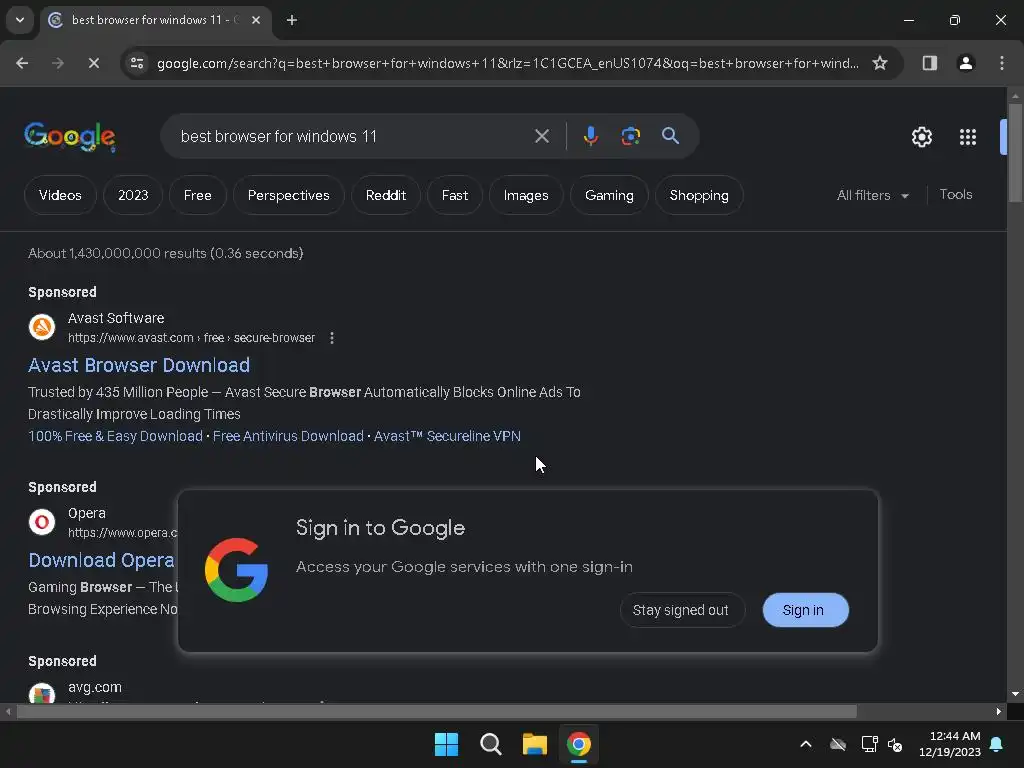Open Google quick settings gear
The image size is (1024, 768).
[921, 137]
